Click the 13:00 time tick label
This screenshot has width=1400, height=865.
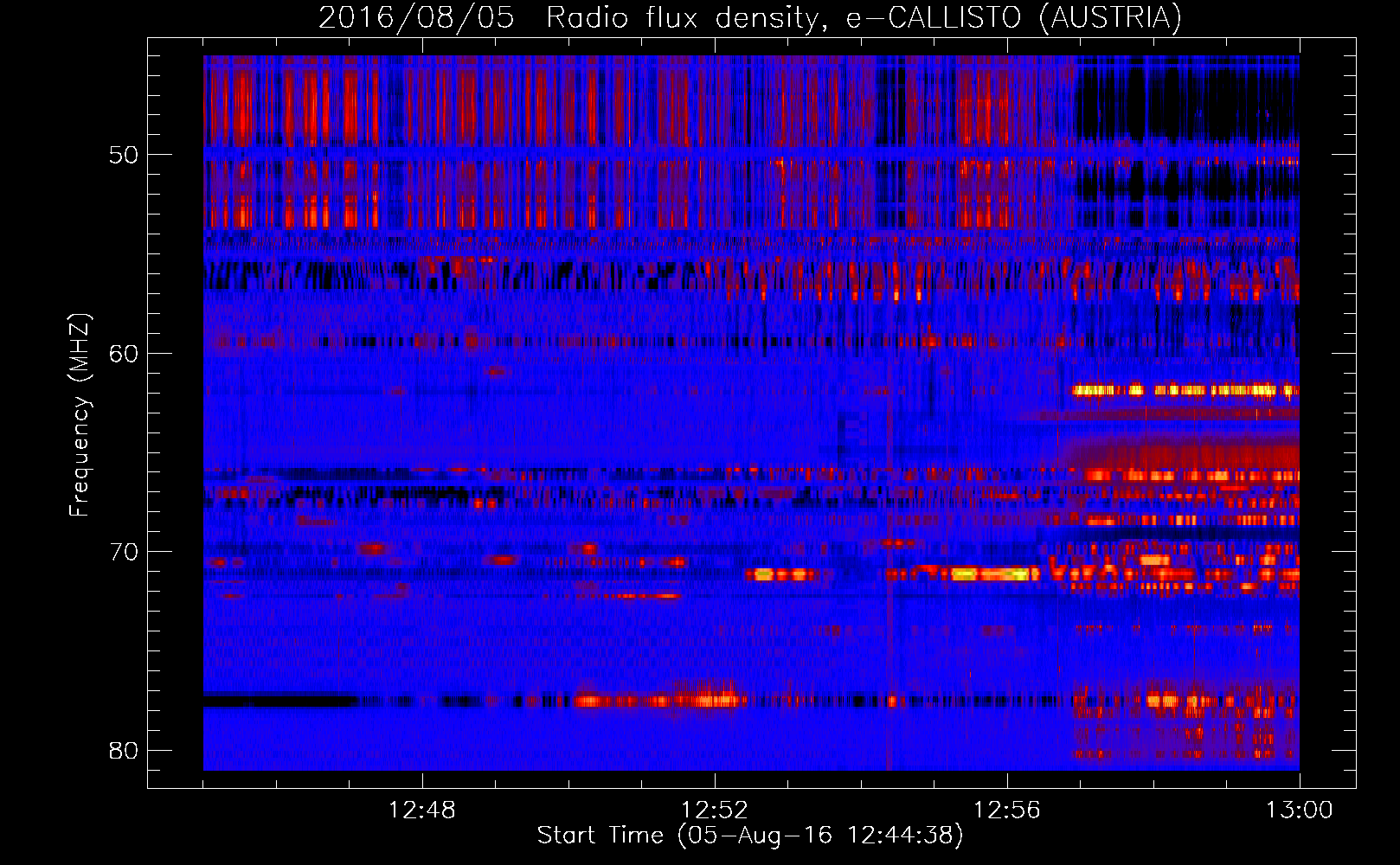[1299, 811]
